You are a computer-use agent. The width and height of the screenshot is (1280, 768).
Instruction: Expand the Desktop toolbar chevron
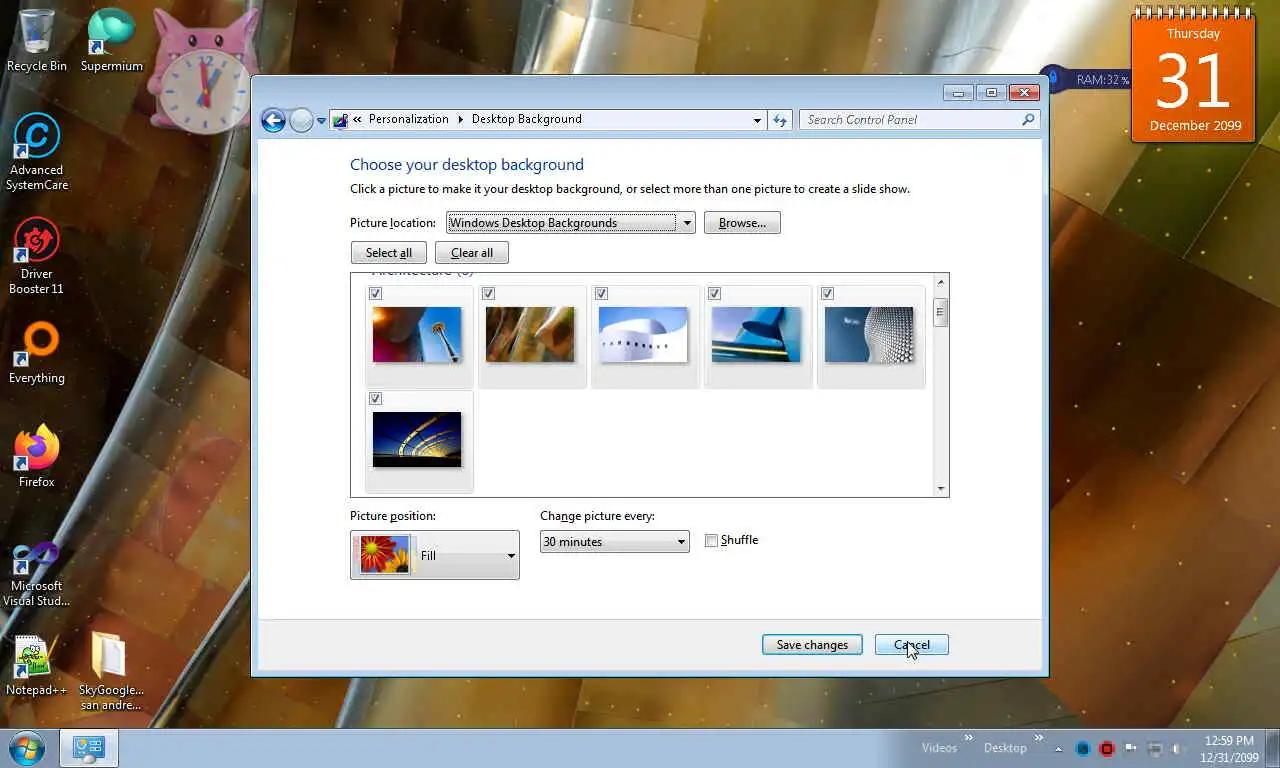pos(1038,739)
